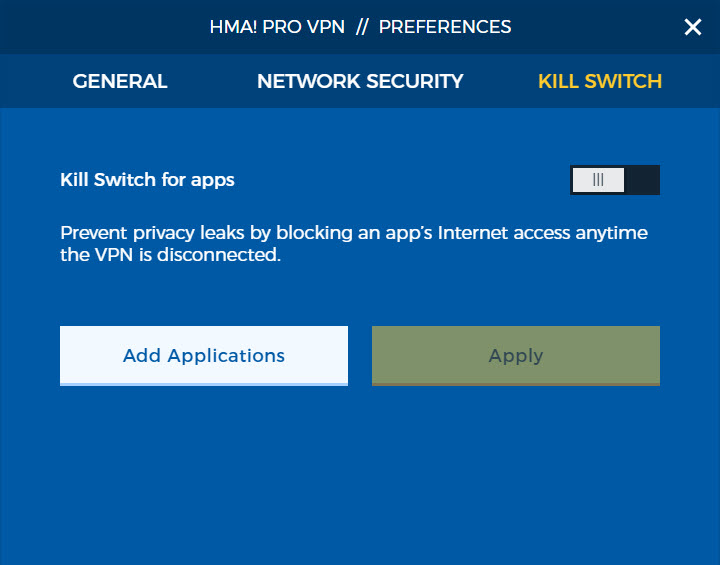The image size is (720, 565).
Task: Select the Kill Switch tab
Action: 600,81
